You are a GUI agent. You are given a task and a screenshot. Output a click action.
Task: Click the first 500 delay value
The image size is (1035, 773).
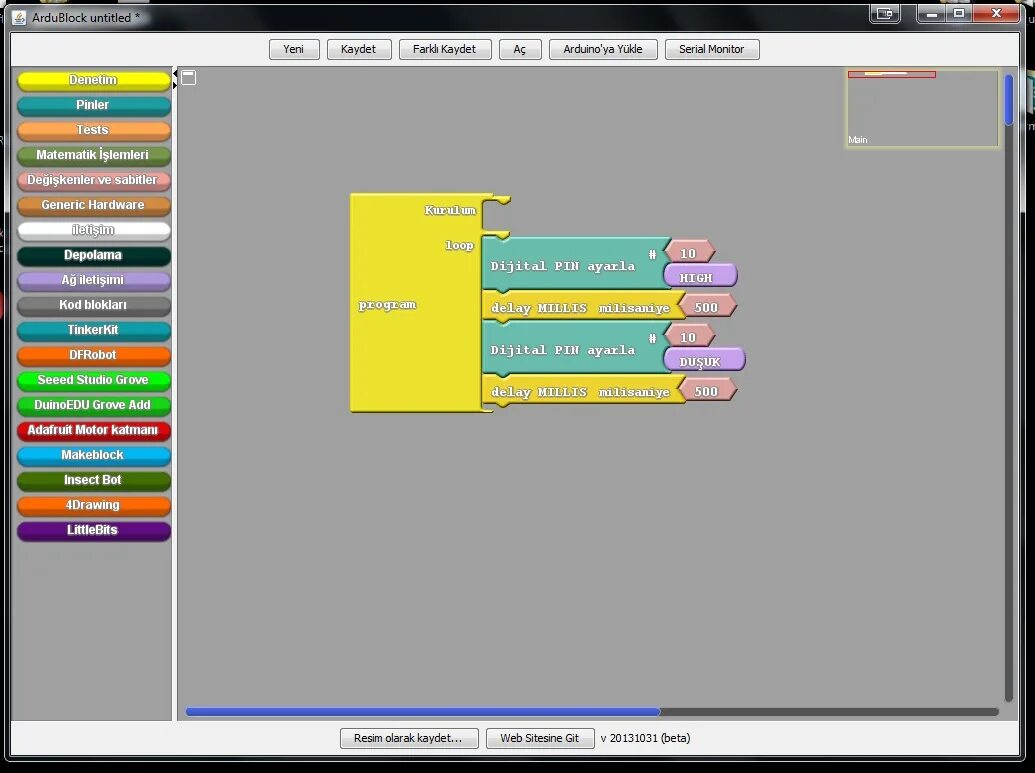[x=707, y=308]
